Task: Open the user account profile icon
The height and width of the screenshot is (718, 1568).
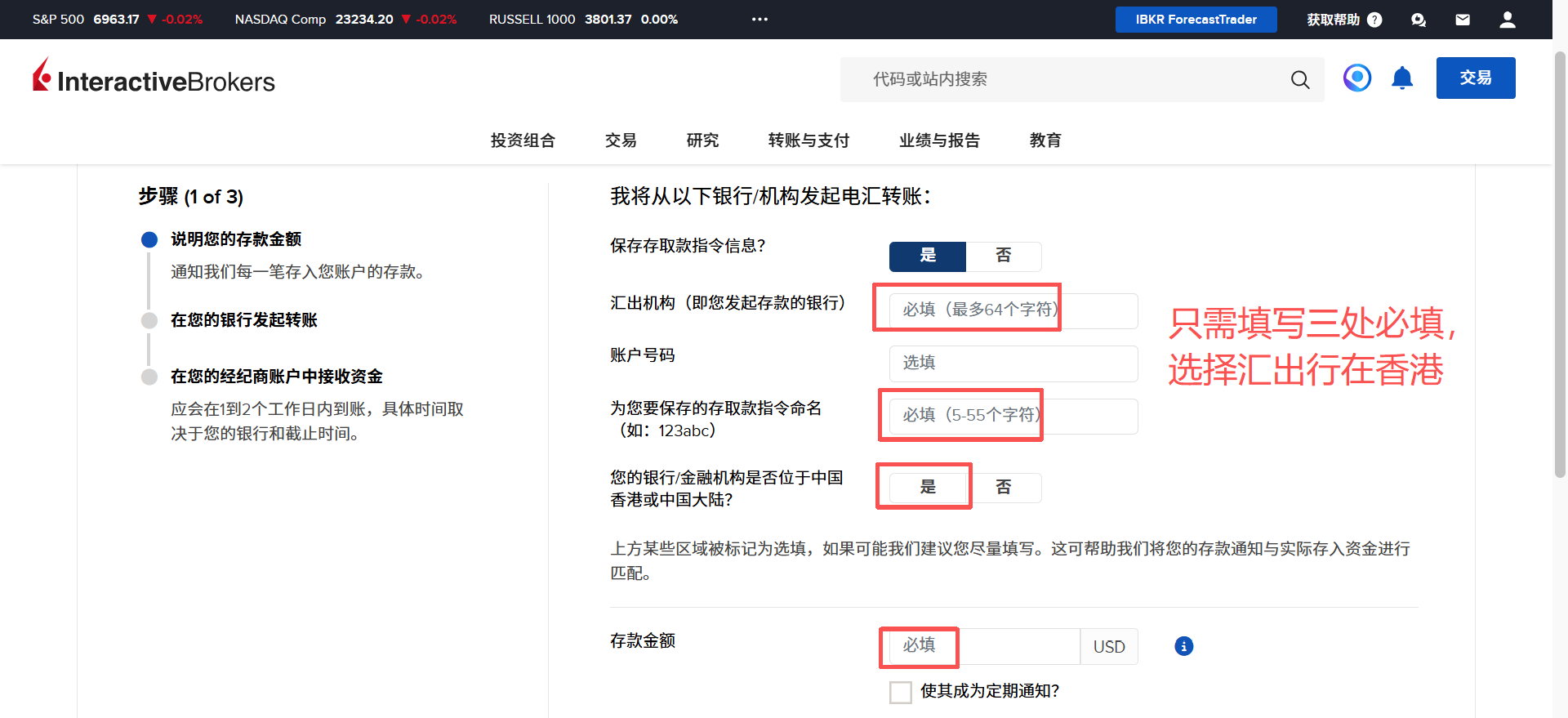Action: (x=1507, y=20)
